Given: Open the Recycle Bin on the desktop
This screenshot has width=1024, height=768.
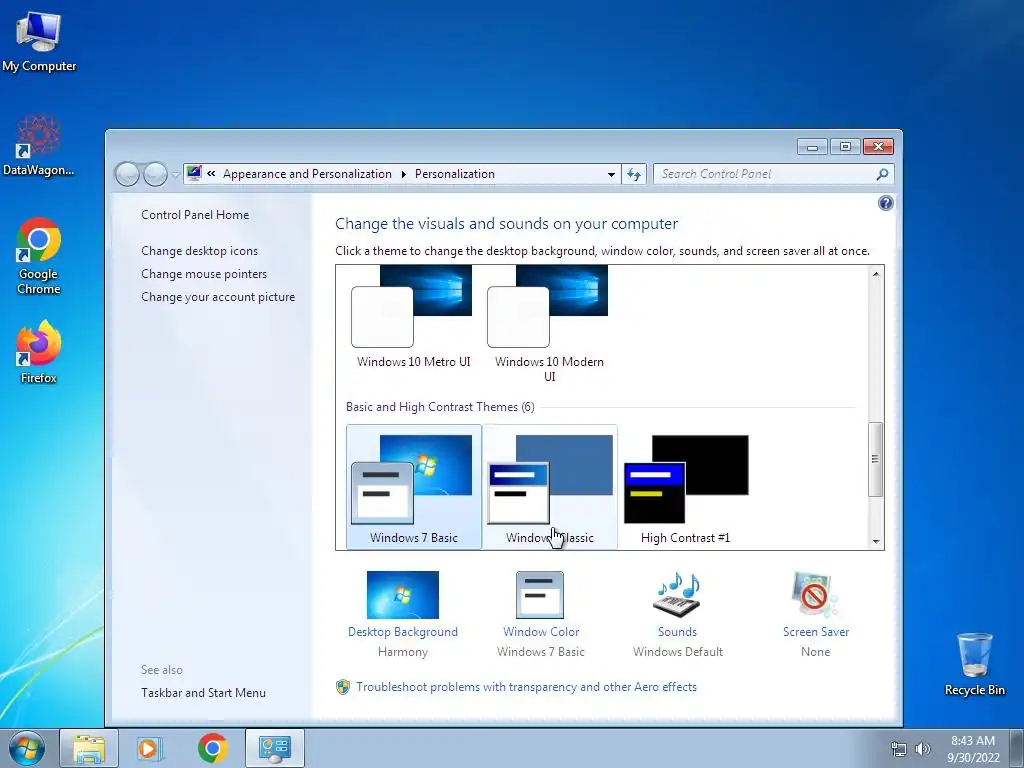Looking at the screenshot, I should coord(974,664).
